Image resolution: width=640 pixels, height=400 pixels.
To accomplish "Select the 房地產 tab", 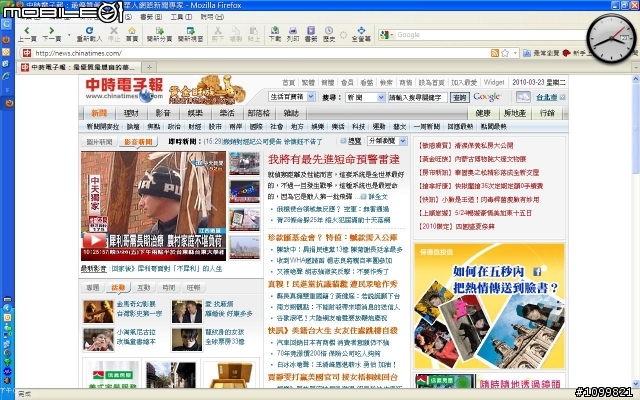I will (x=515, y=113).
